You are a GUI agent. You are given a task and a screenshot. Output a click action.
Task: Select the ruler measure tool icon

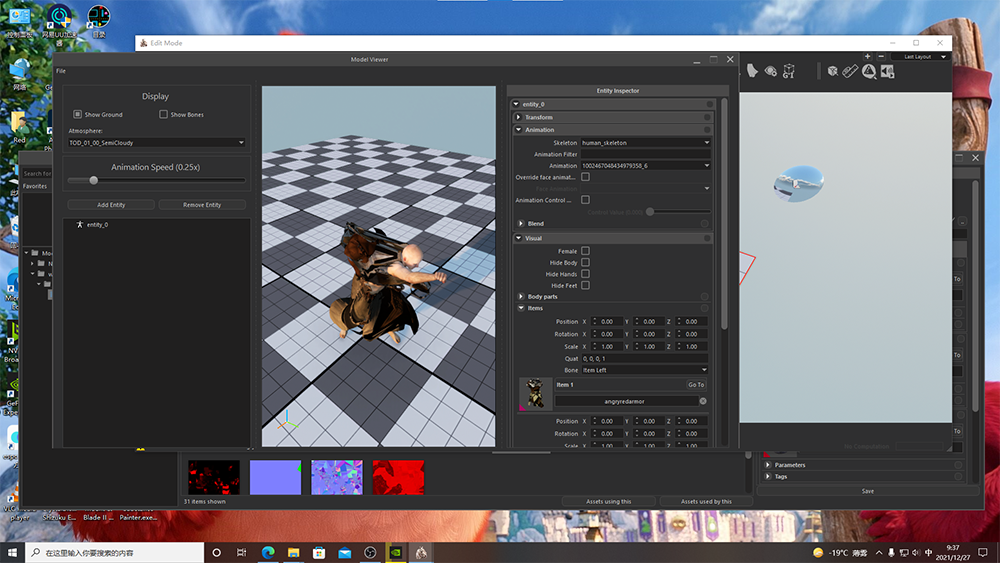(850, 71)
